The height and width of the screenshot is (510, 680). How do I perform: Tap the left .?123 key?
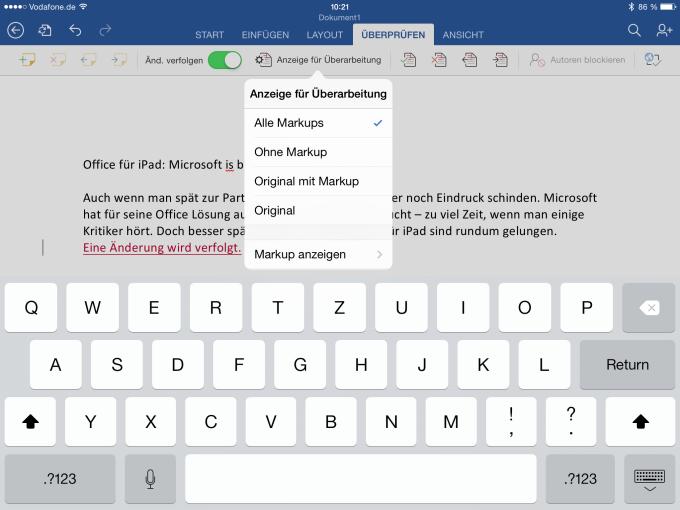(x=60, y=479)
